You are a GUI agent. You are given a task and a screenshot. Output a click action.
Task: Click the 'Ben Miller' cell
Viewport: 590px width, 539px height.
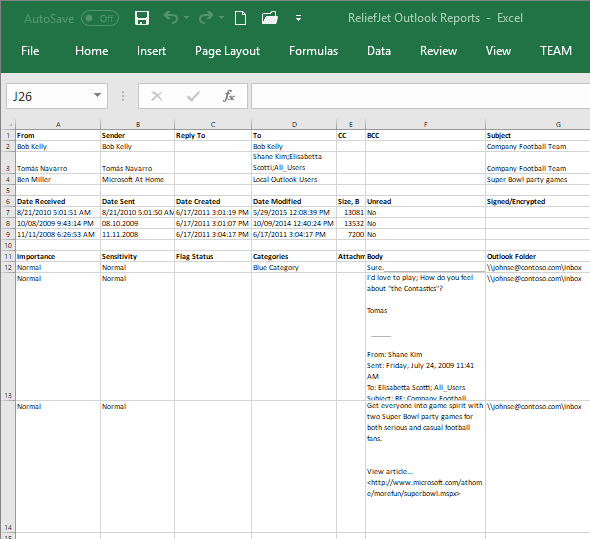[x=58, y=179]
